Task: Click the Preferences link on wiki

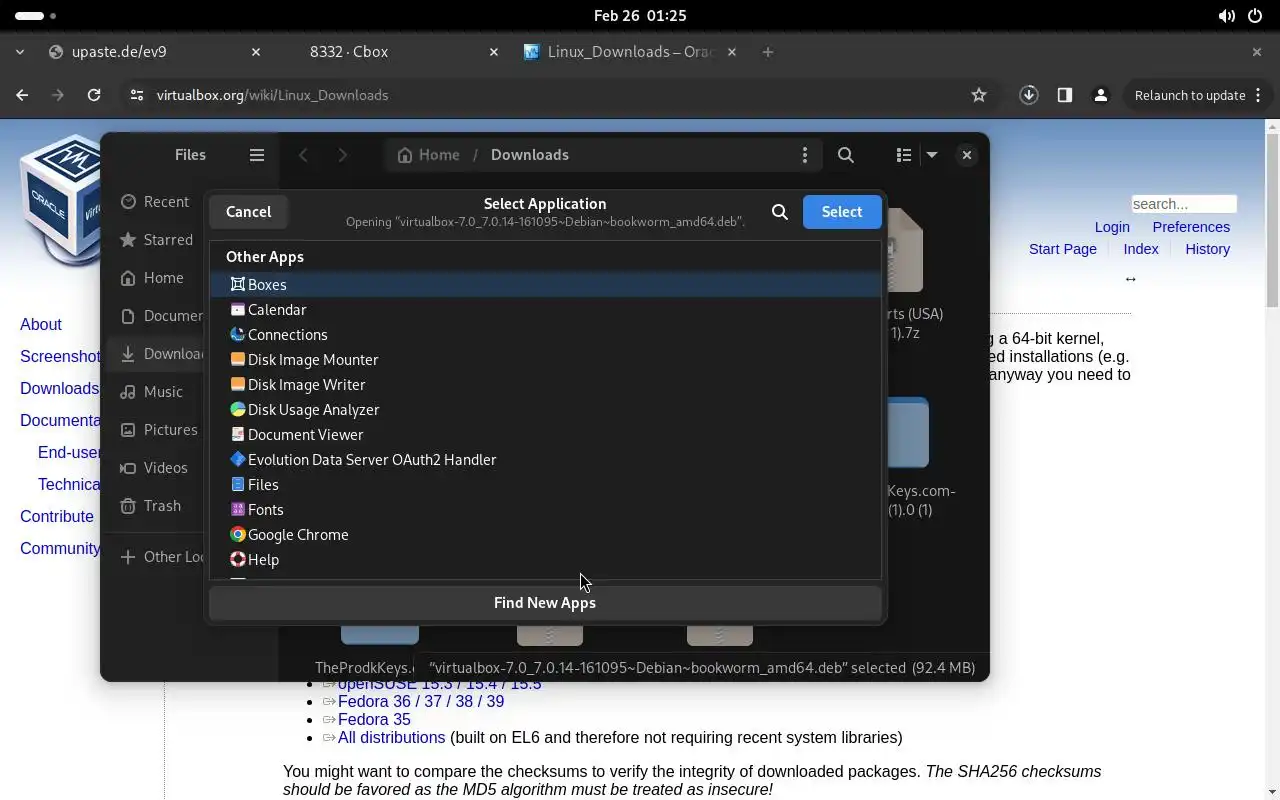Action: tap(1191, 227)
